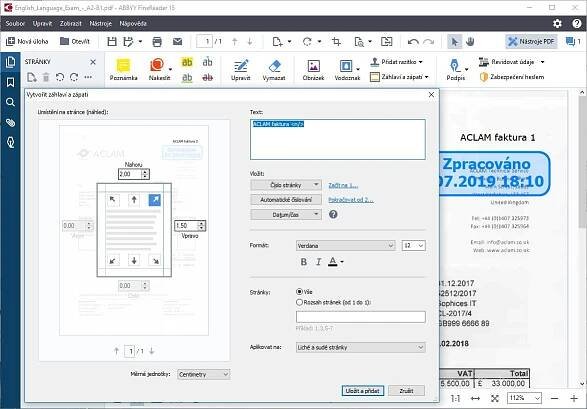Select top-left header position arrow
This screenshot has height=409, width=587.
pyautogui.click(x=113, y=200)
